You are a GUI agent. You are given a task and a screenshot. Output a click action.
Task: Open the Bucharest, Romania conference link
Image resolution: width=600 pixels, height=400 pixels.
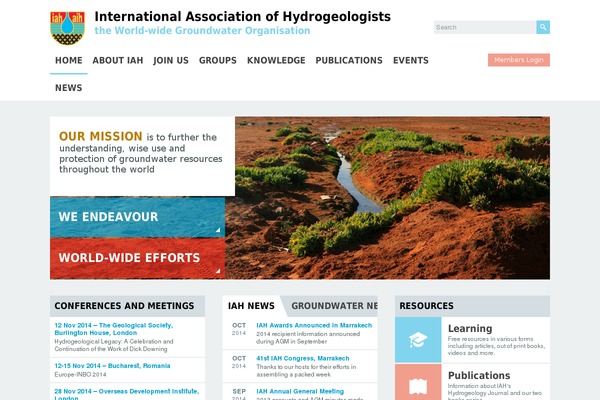(112, 366)
